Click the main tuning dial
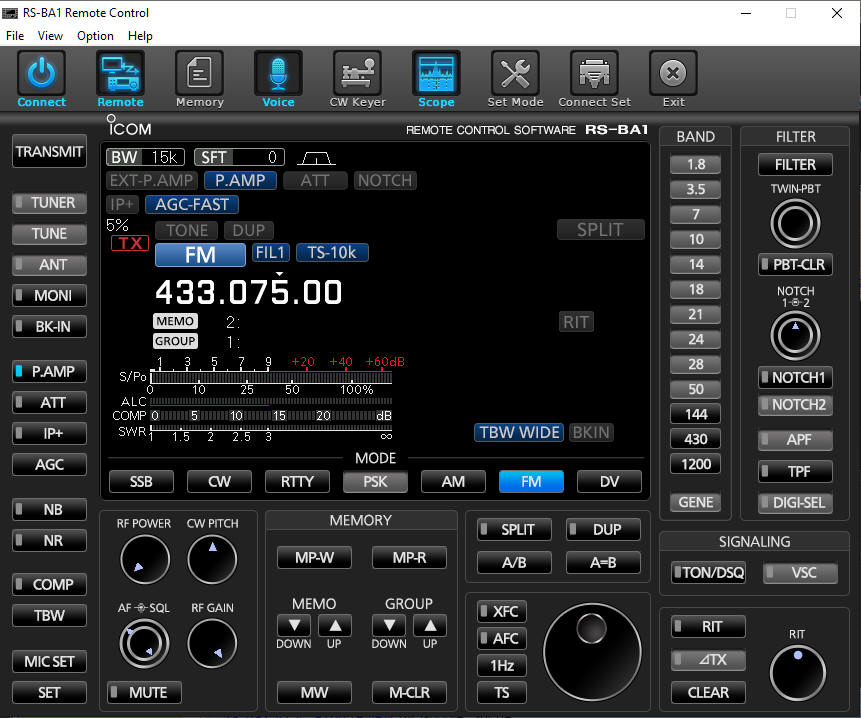This screenshot has height=718, width=861. tap(592, 652)
